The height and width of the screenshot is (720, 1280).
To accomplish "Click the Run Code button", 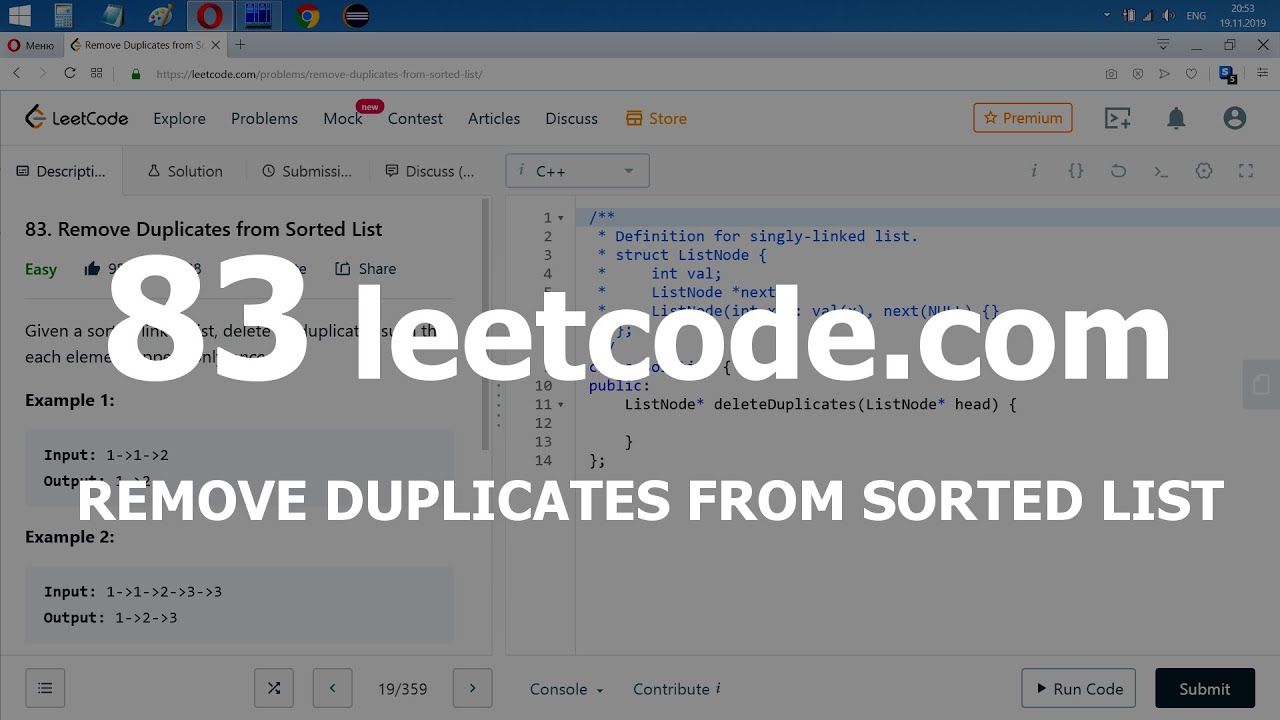I will 1078,688.
